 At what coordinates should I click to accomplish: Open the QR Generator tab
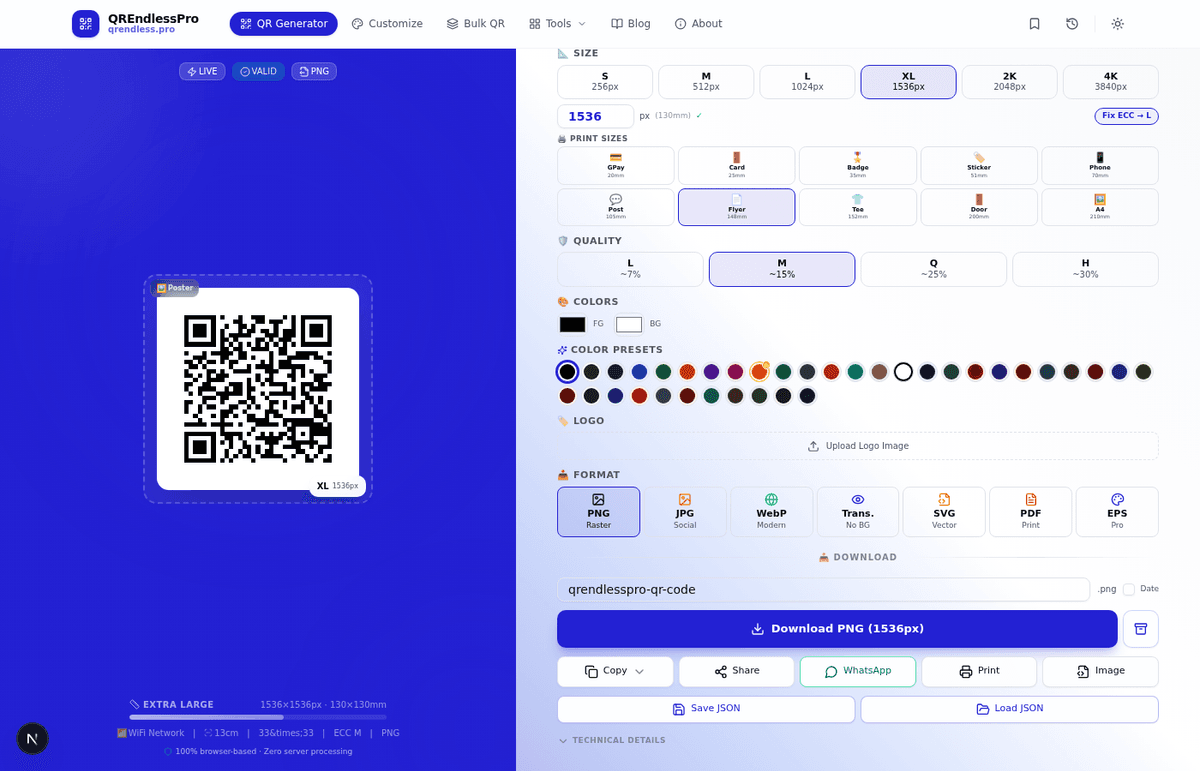(x=284, y=23)
